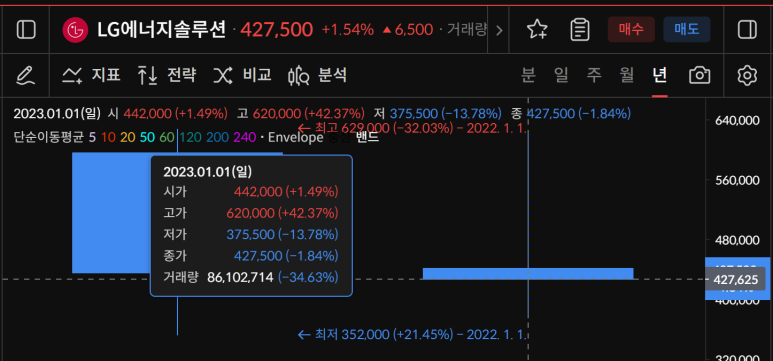Select moving average period 20
The width and height of the screenshot is (773, 361).
click(x=127, y=137)
